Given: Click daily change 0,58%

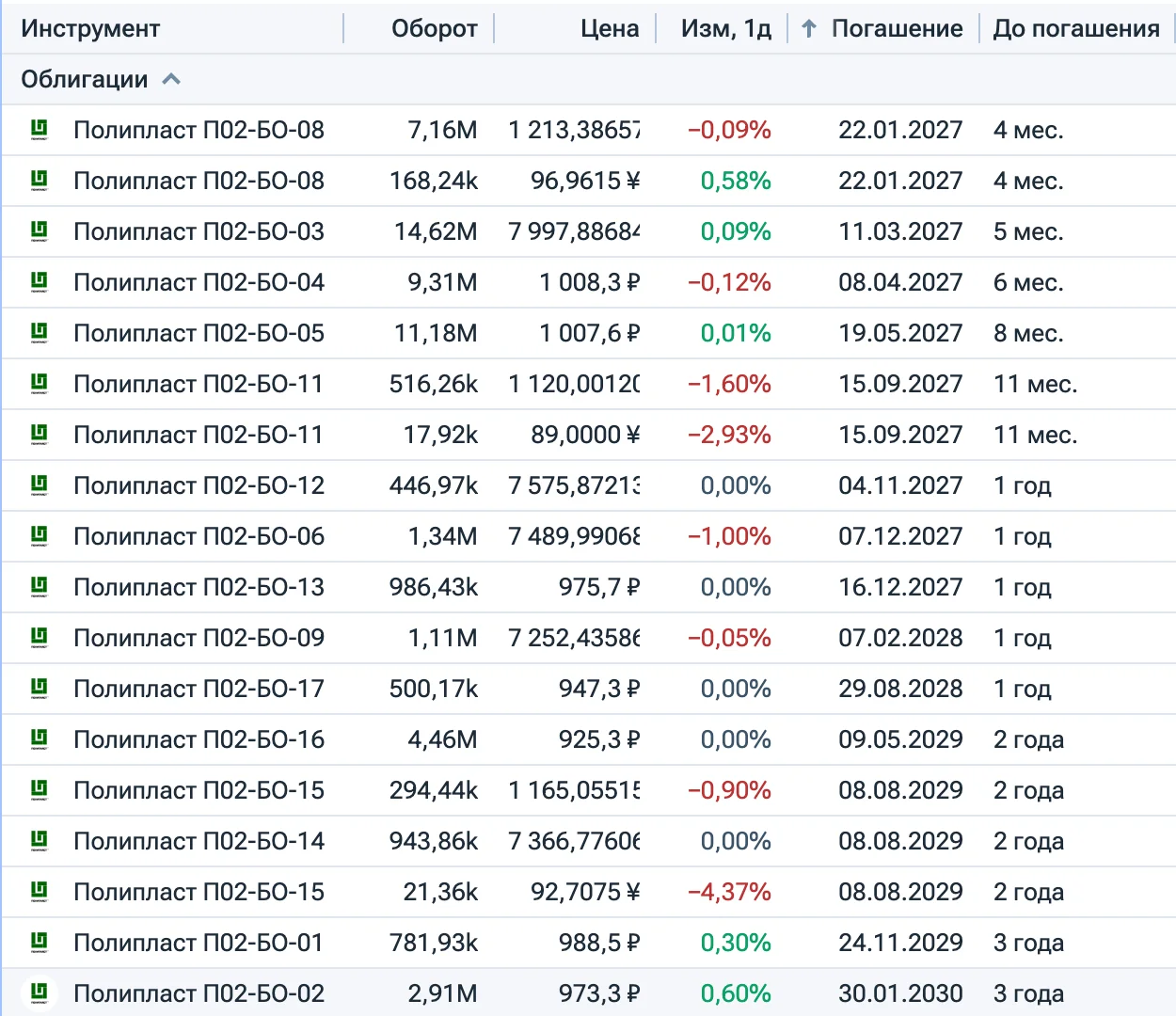Looking at the screenshot, I should point(736,181).
